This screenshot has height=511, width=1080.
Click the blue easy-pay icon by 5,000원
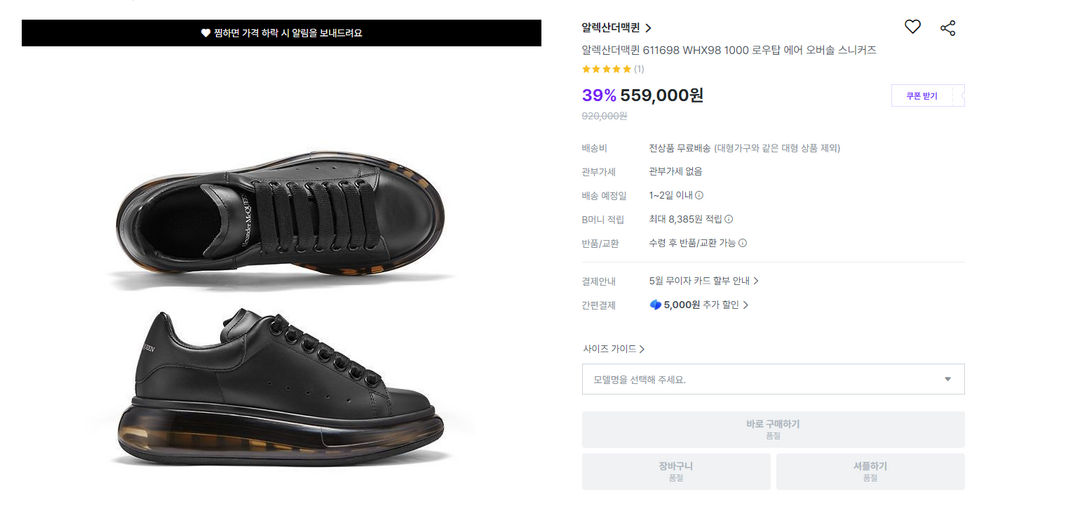(655, 305)
